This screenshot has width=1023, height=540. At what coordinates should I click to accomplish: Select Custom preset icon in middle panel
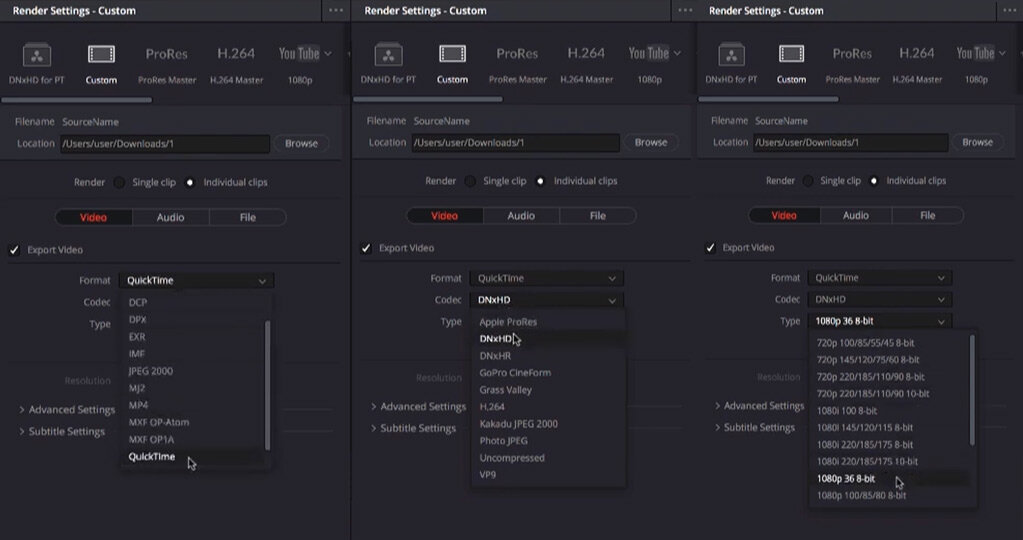coord(452,53)
